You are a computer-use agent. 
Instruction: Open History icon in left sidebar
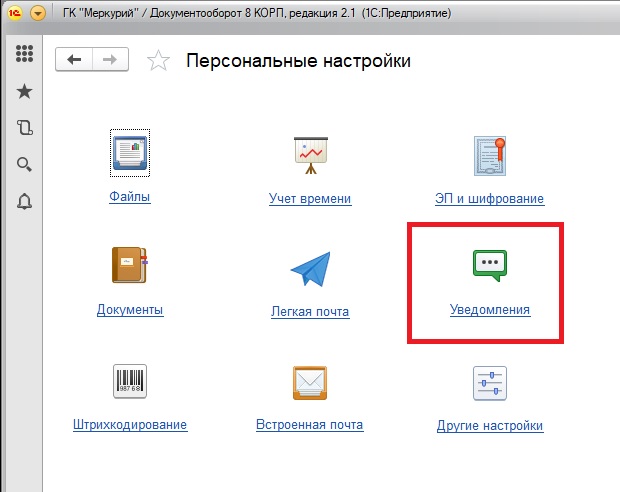25,128
